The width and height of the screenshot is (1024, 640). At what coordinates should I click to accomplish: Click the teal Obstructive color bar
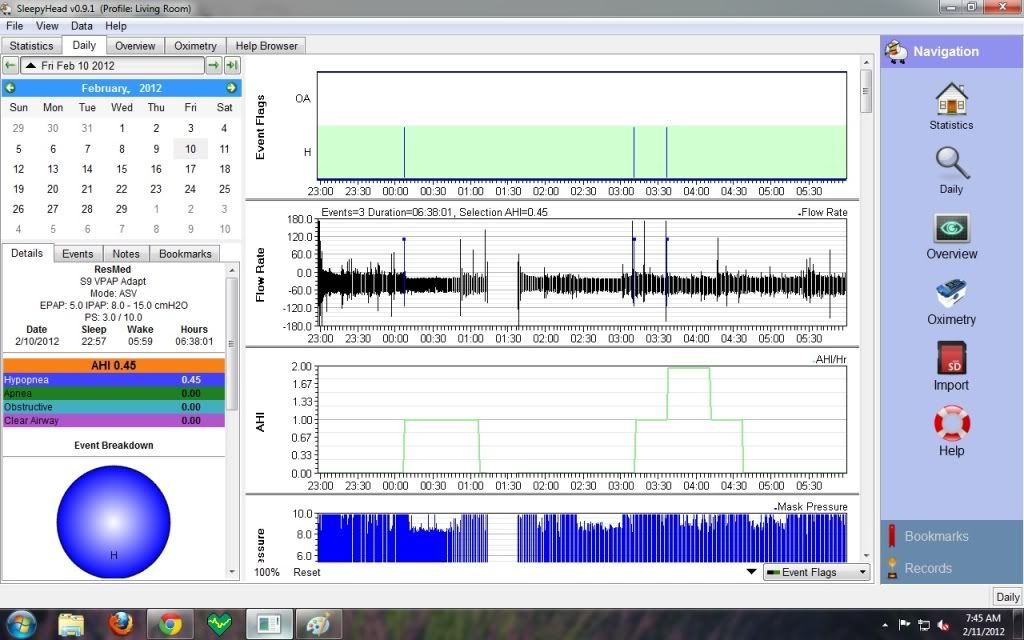pos(114,407)
